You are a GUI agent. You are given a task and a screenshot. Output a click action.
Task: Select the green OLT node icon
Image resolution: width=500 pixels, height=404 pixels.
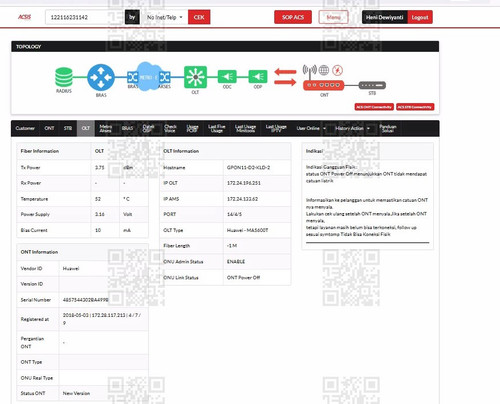click(x=195, y=77)
